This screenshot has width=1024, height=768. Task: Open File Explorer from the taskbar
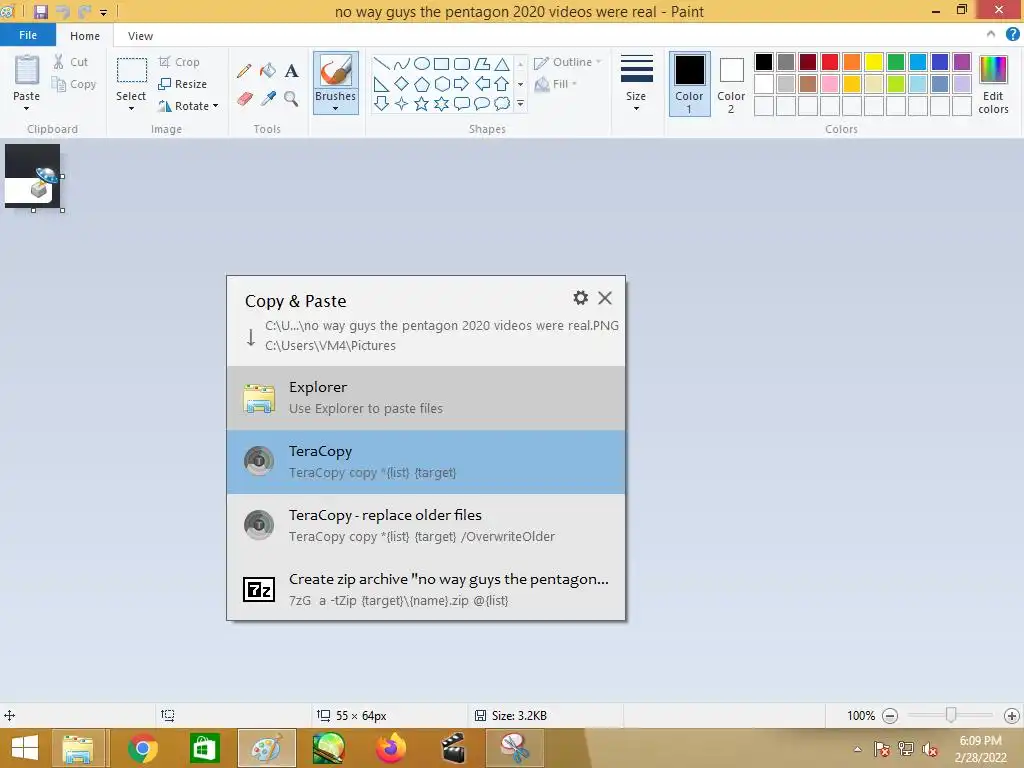78,748
